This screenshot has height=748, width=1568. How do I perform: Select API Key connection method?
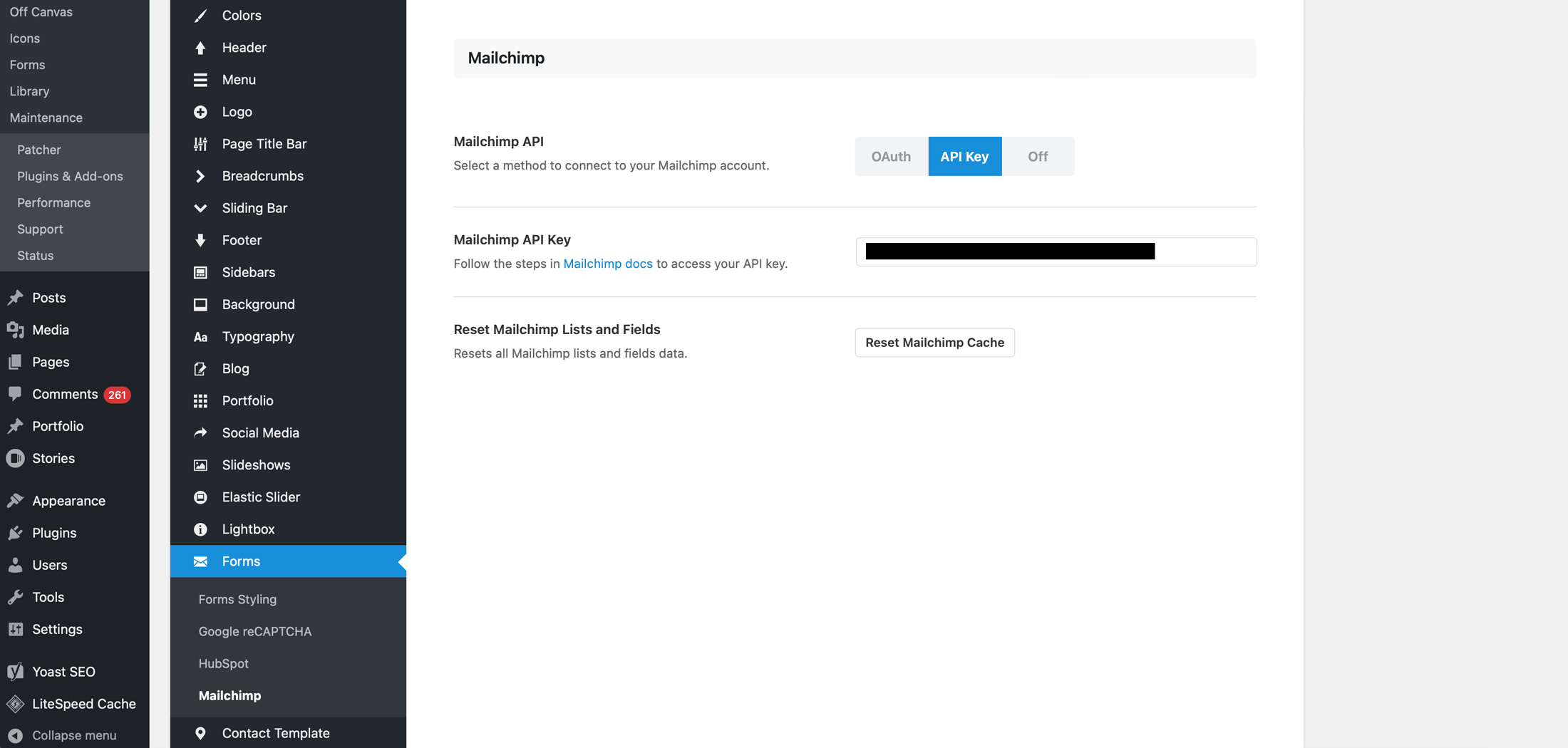click(x=964, y=156)
